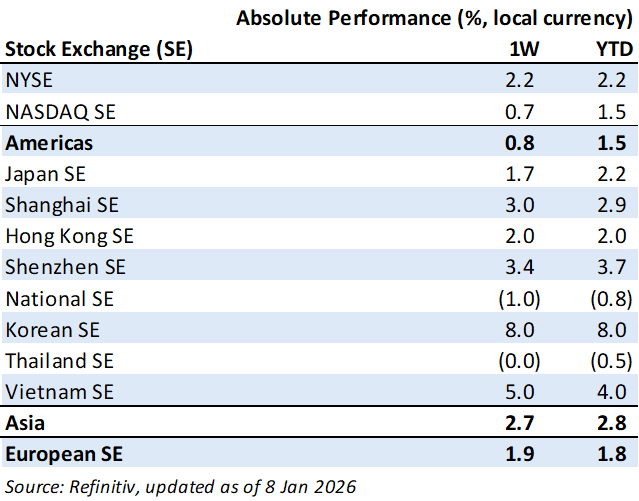Select the Stock Exchange (SE) column header
639x501 pixels.
click(99, 49)
